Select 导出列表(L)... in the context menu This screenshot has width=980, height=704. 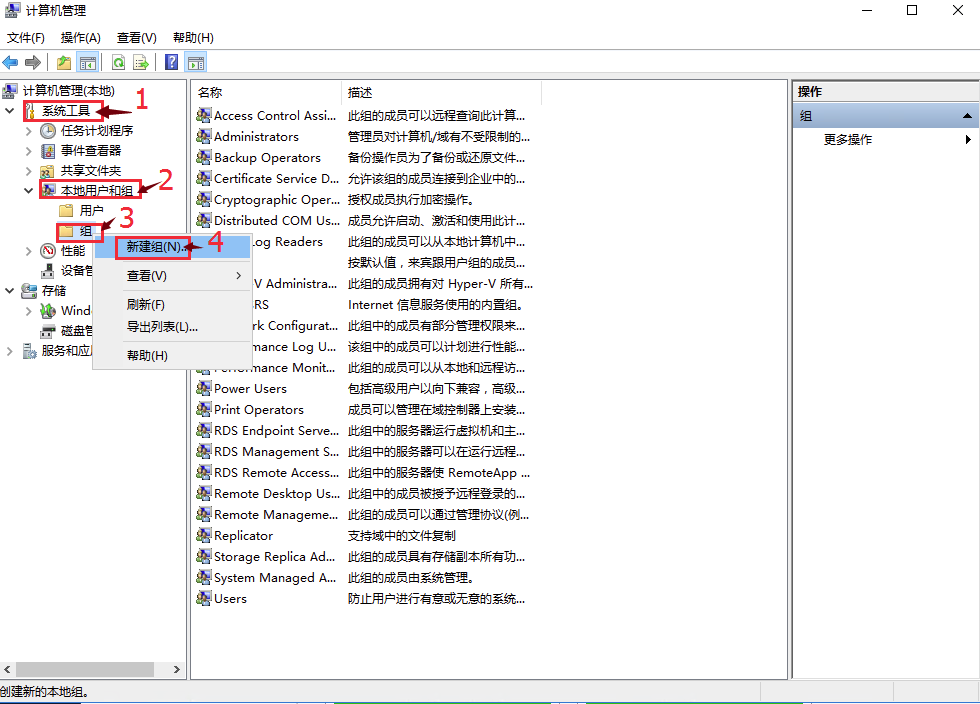[x=162, y=327]
